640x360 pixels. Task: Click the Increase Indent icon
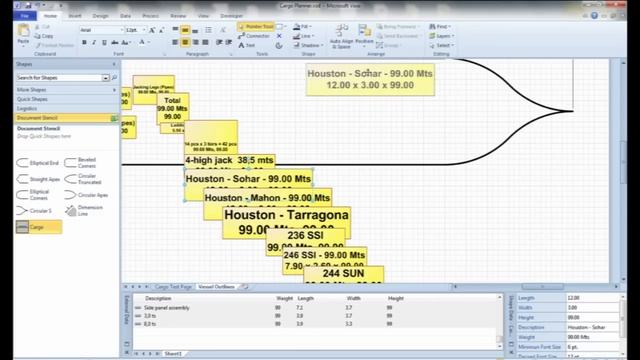pos(229,42)
